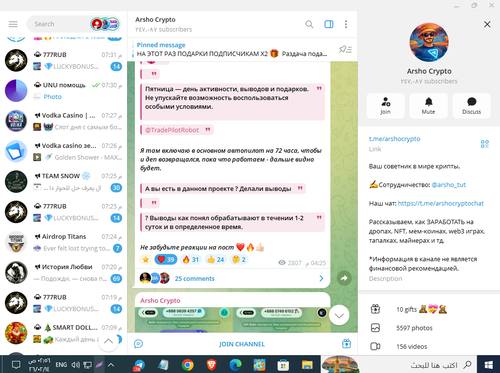Open Brave browser from the taskbar
The width and height of the screenshot is (500, 373).
coord(211,365)
